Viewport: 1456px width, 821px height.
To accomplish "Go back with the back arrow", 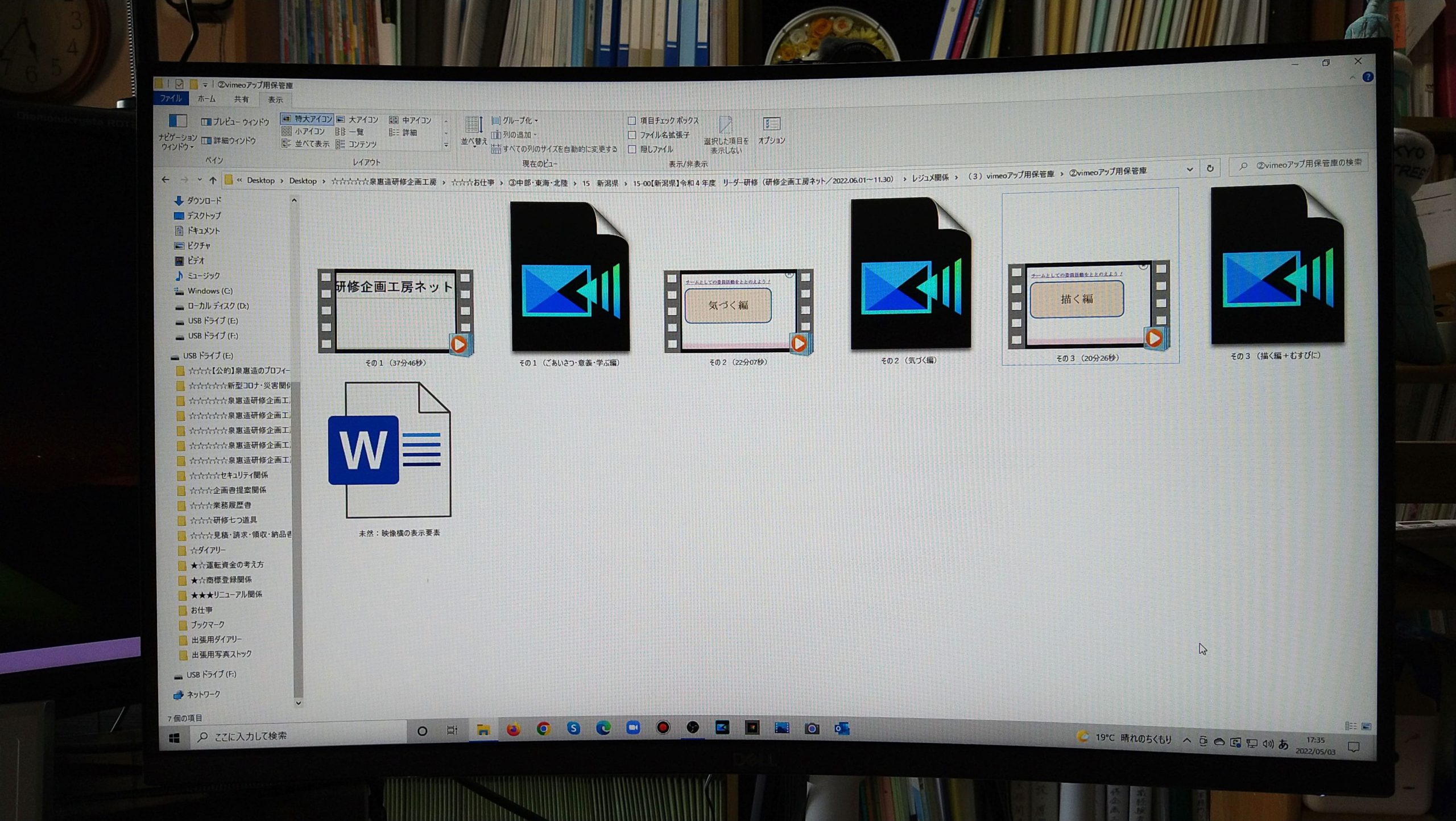I will [166, 180].
